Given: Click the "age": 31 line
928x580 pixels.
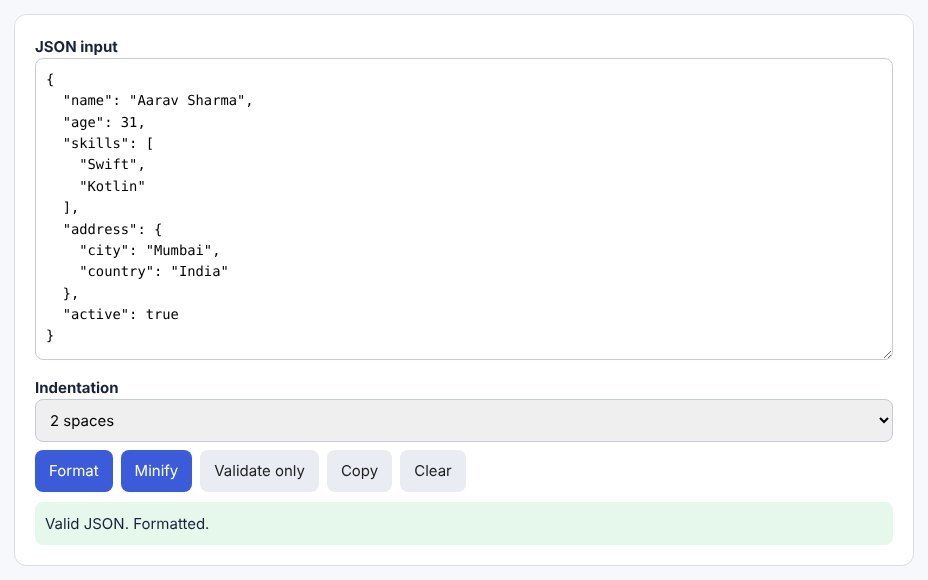Looking at the screenshot, I should pos(104,122).
